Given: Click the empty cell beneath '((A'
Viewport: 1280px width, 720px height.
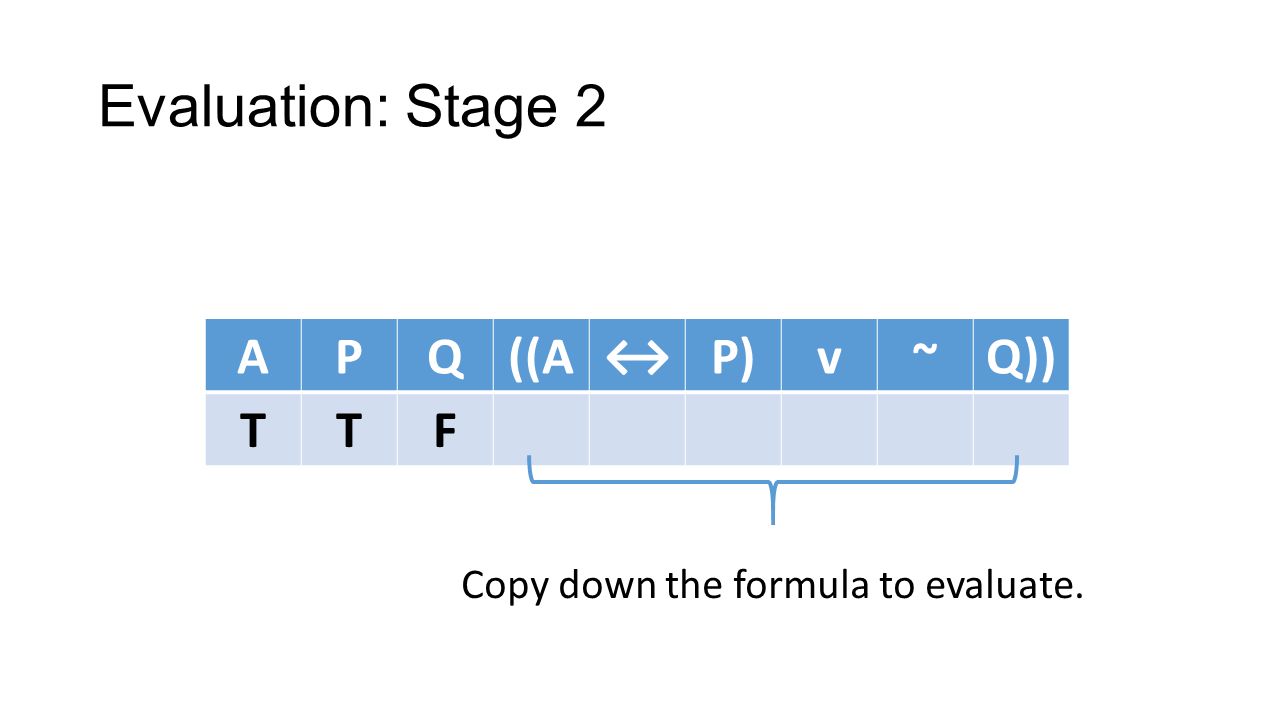Looking at the screenshot, I should click(x=541, y=429).
